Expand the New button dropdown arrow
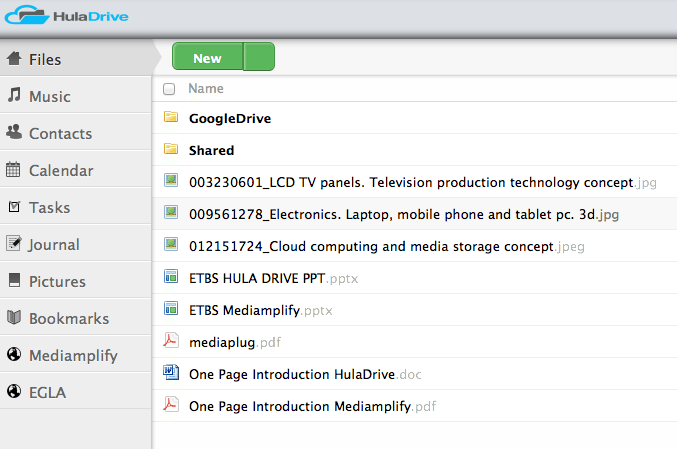 tap(259, 58)
